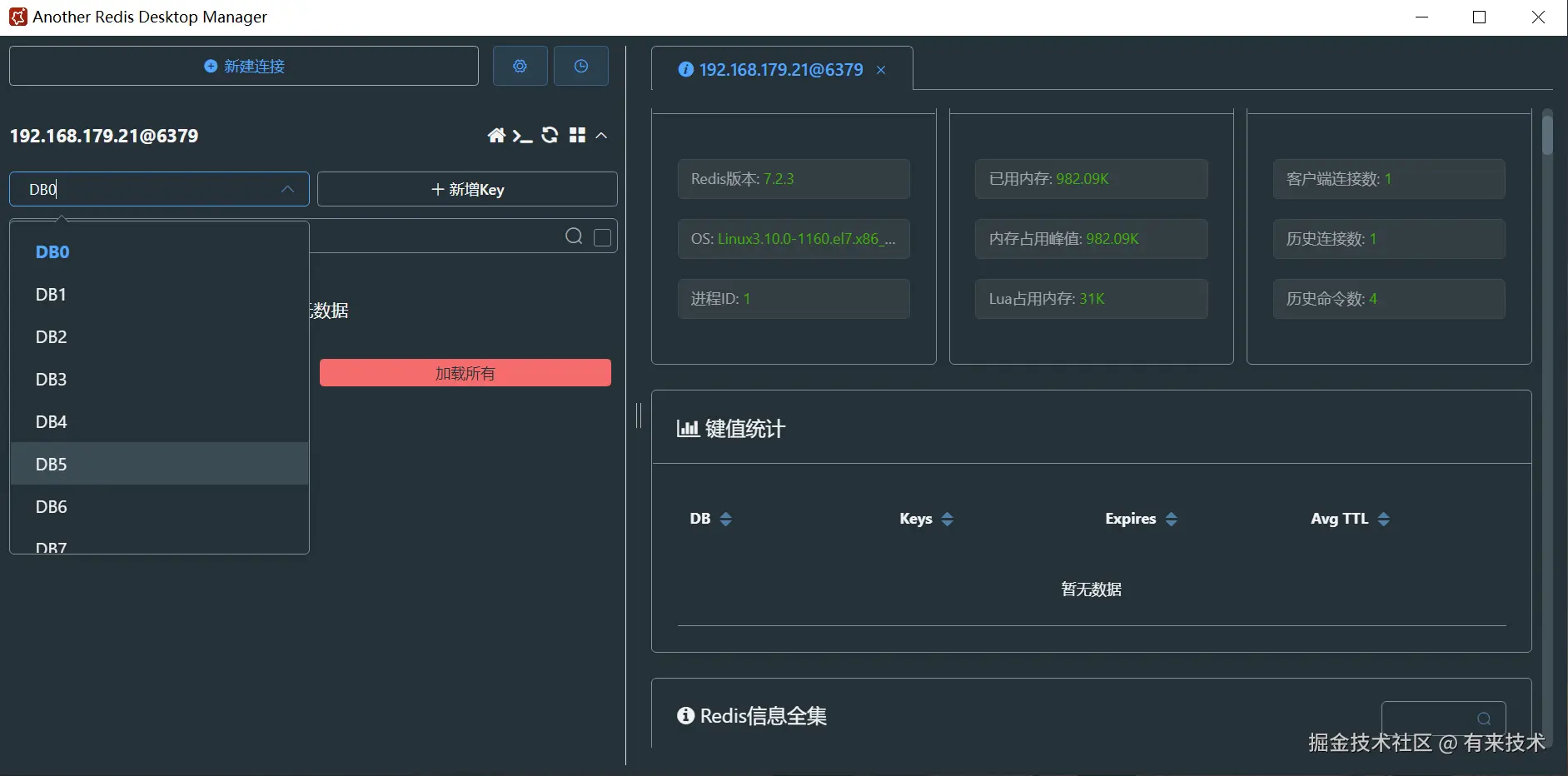This screenshot has width=1568, height=776.
Task: Select DB1 from the database list
Action: point(159,294)
